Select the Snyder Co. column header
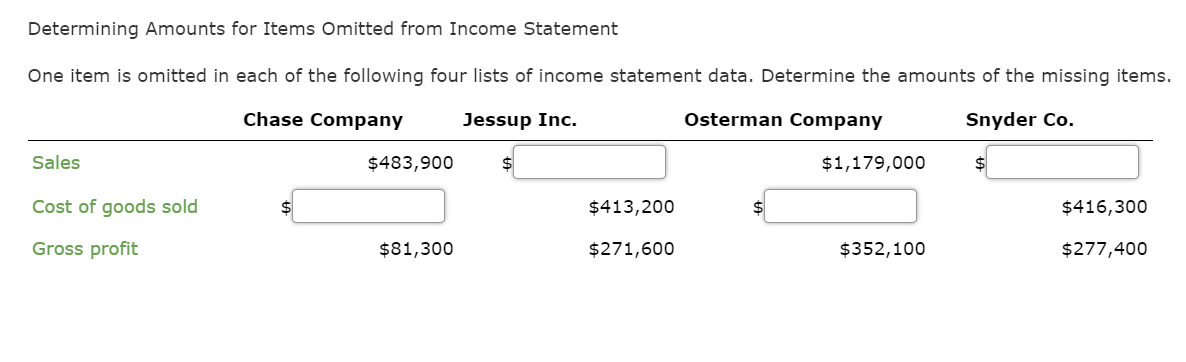1186x362 pixels. click(1020, 120)
